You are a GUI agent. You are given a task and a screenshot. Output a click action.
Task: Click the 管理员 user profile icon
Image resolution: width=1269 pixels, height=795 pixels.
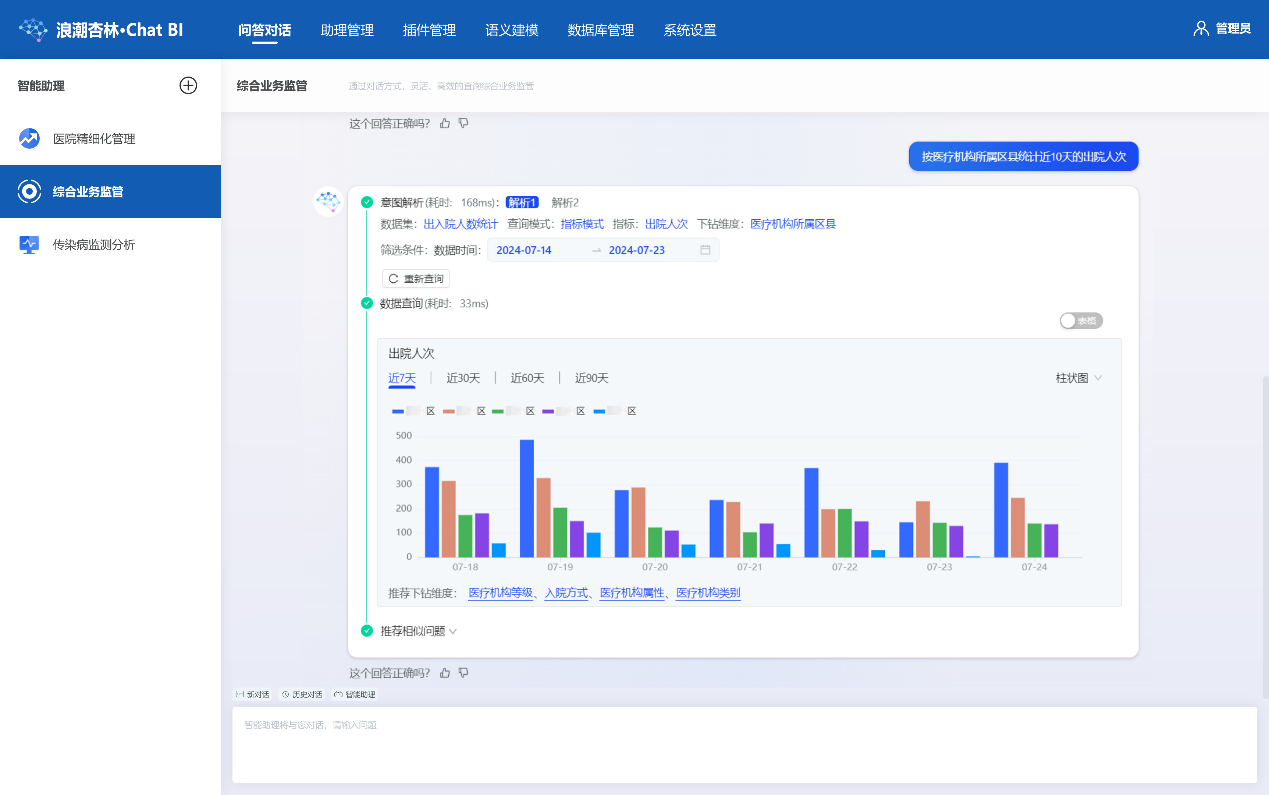pyautogui.click(x=1201, y=29)
